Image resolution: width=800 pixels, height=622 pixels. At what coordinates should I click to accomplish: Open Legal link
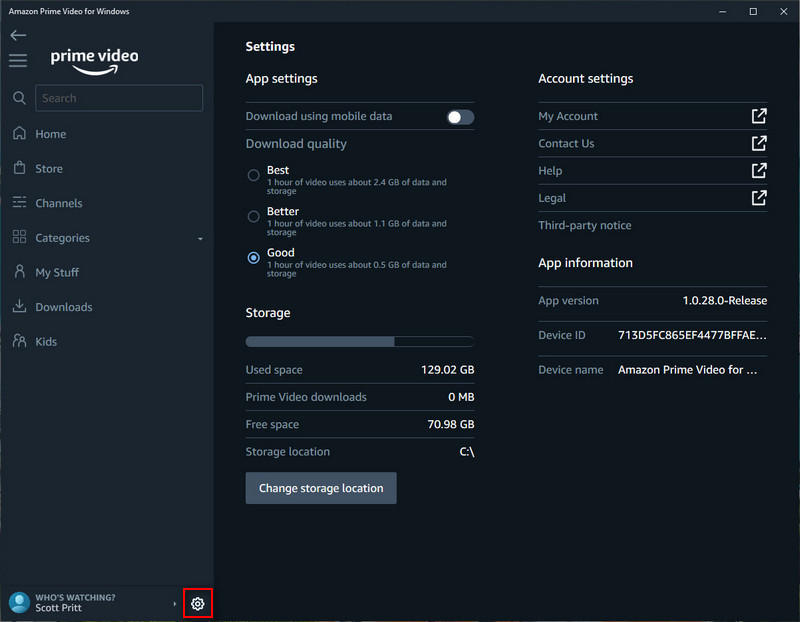[x=552, y=198]
